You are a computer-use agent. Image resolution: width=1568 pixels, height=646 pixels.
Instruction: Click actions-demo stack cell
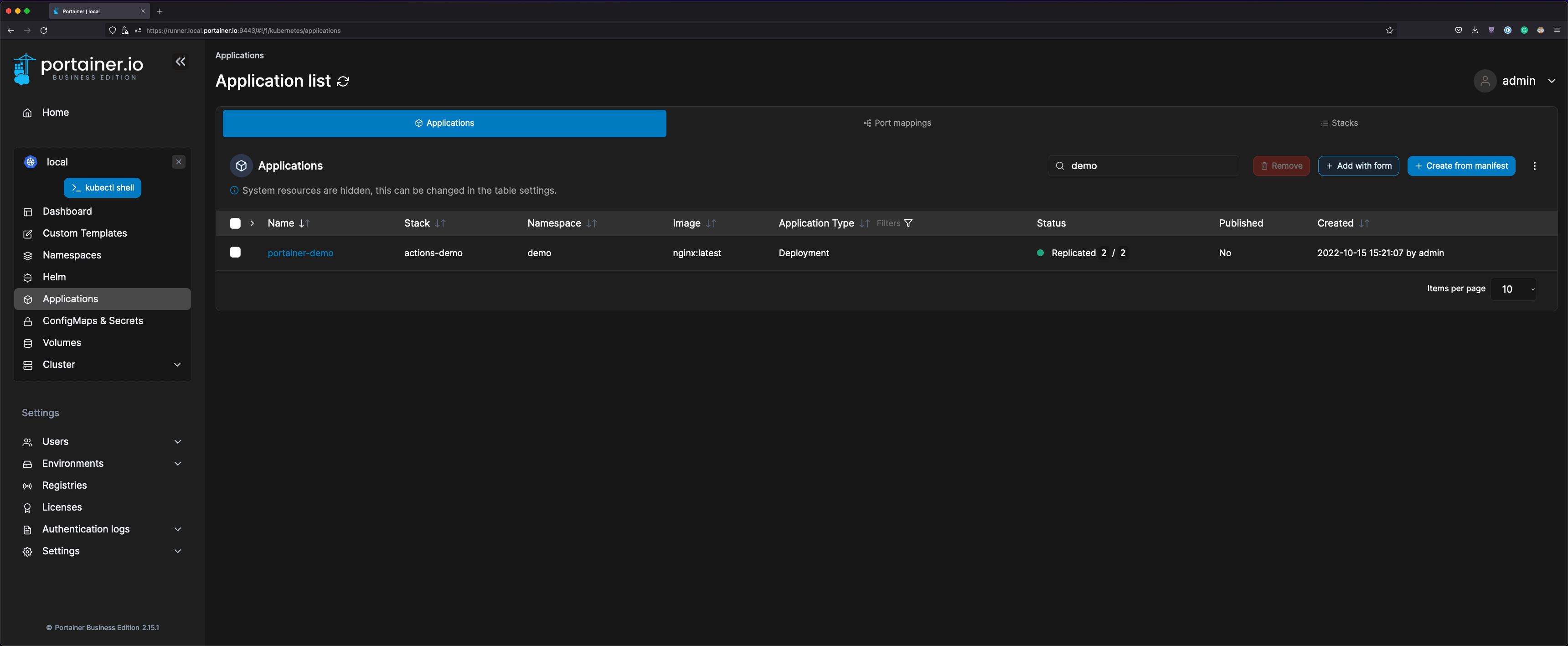click(433, 253)
